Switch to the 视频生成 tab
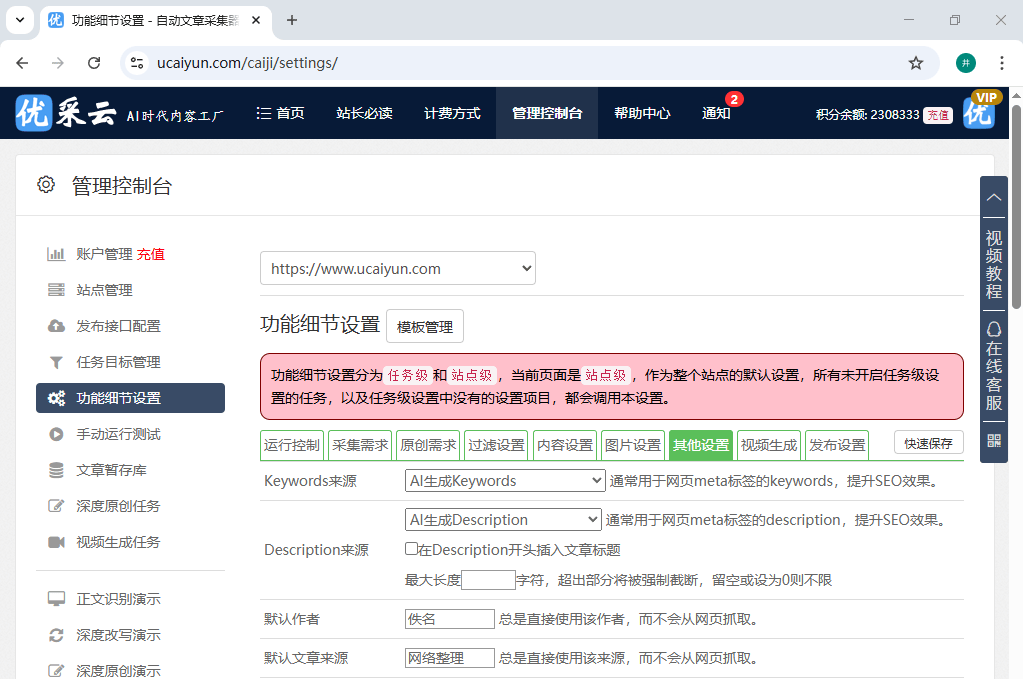The width and height of the screenshot is (1023, 679). [768, 445]
